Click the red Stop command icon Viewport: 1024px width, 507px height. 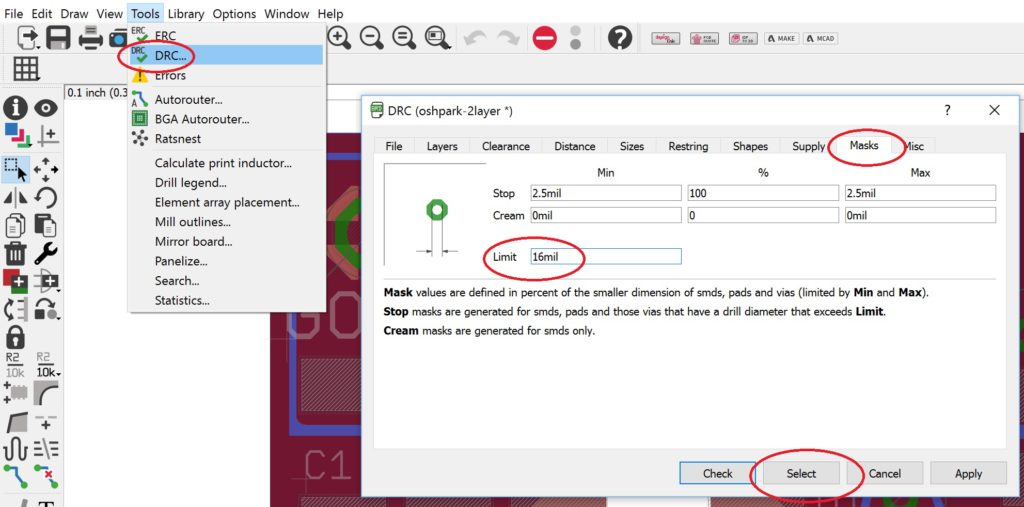(544, 39)
